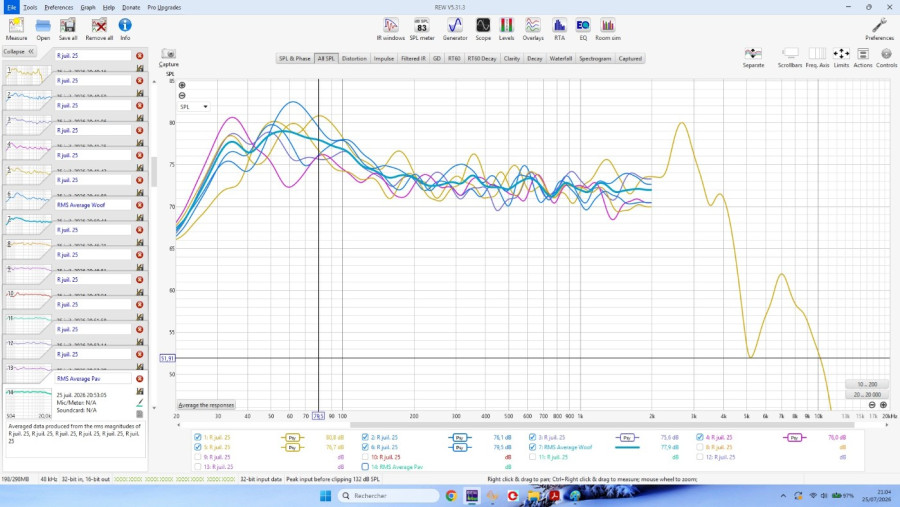Open the SPL meter tool
Viewport: 900px width, 507px height.
421,29
